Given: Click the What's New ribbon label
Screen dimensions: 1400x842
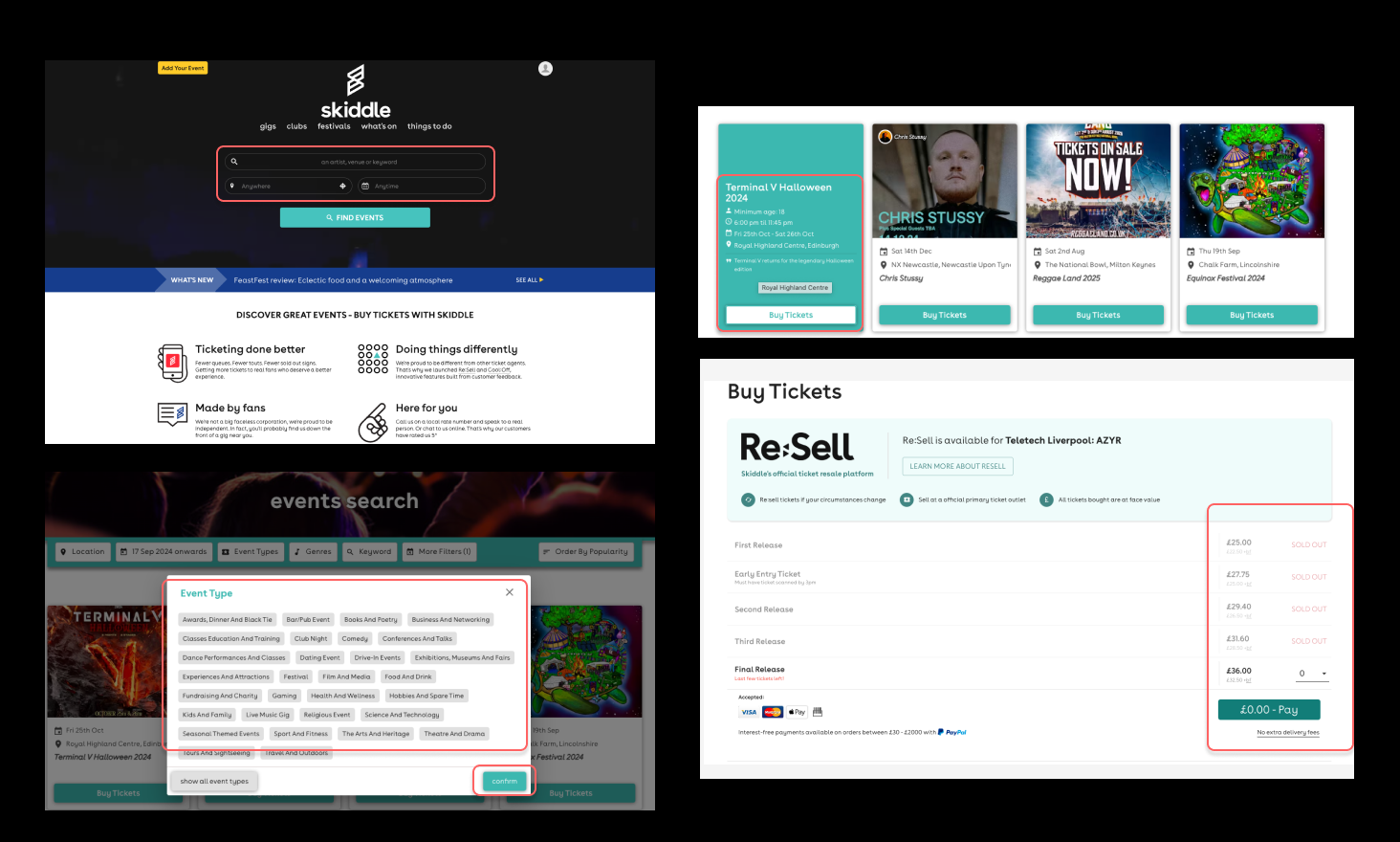Looking at the screenshot, I should click(x=192, y=280).
